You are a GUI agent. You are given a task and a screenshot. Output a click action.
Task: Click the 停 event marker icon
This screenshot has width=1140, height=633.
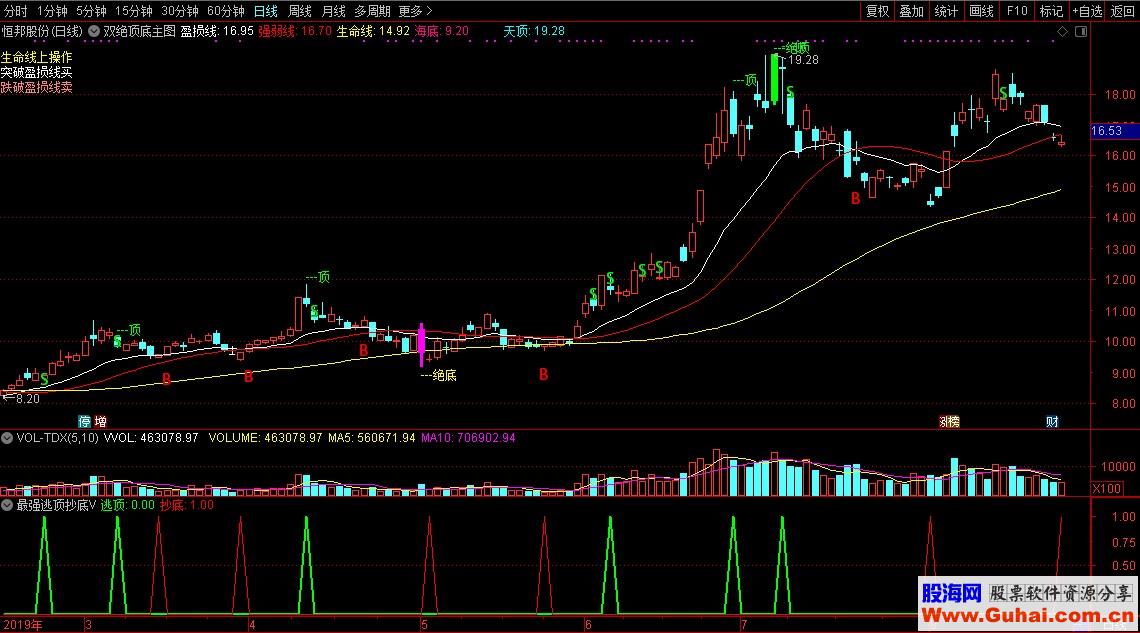point(84,422)
